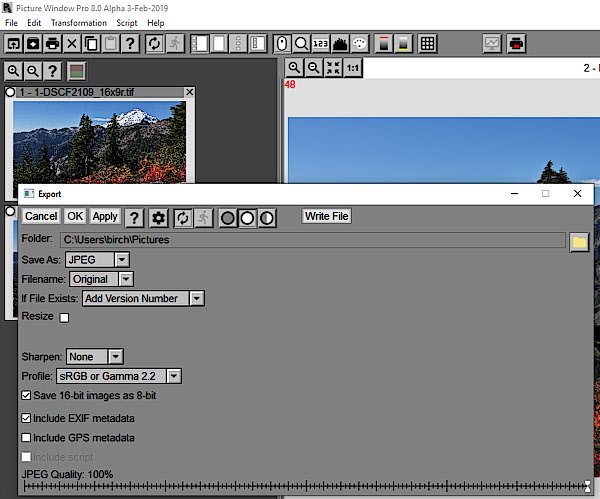Browse for folder using yellow folder icon
The width and height of the screenshot is (600, 499).
pyautogui.click(x=579, y=241)
